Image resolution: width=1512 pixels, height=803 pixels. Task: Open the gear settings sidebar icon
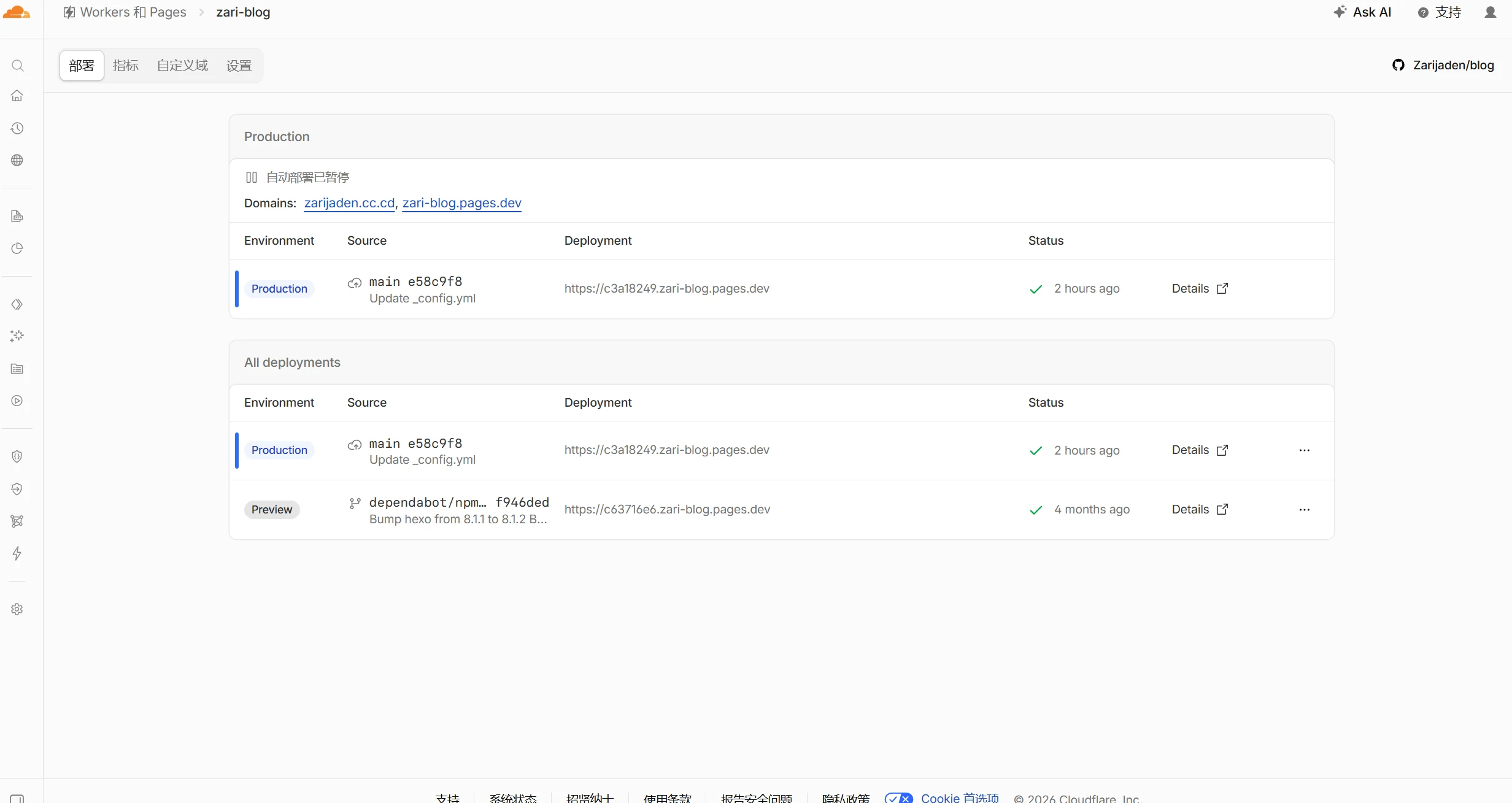coord(17,609)
